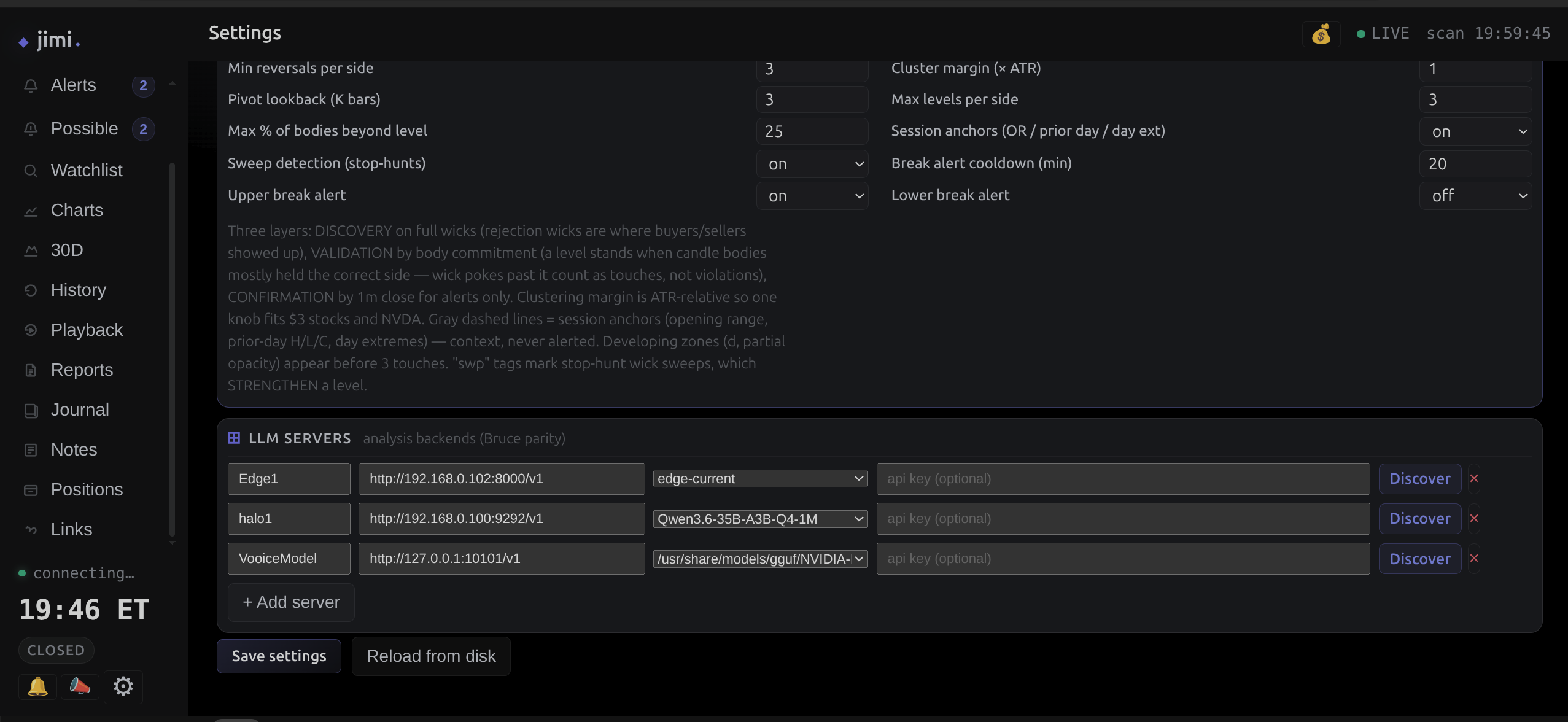This screenshot has height=722, width=1568.
Task: Open the Qwen3.6-35B-A3B-Q4-1M model dropdown
Action: pyautogui.click(x=760, y=519)
